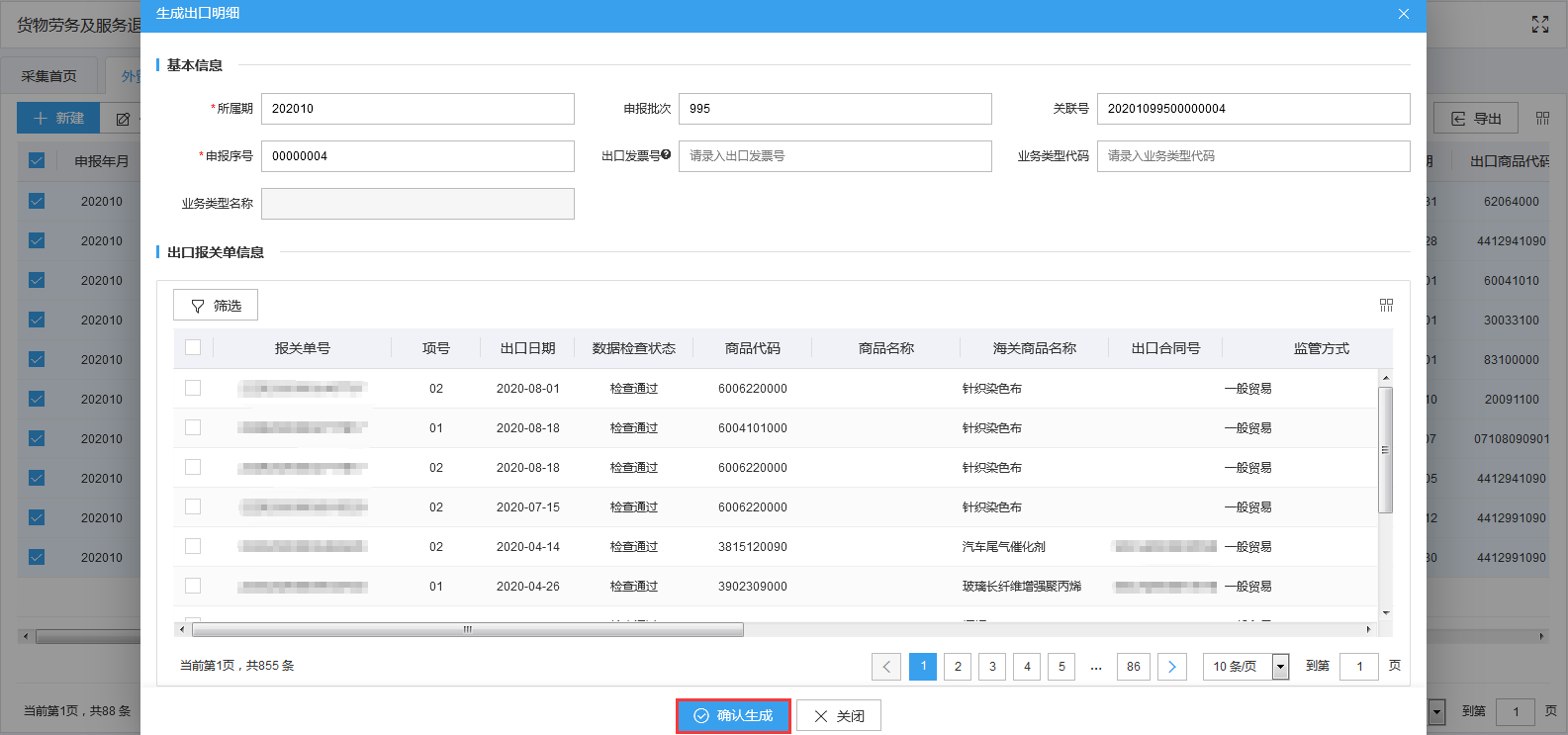This screenshot has width=1568, height=735.
Task: Go to next page using right arrow
Action: point(1171,667)
